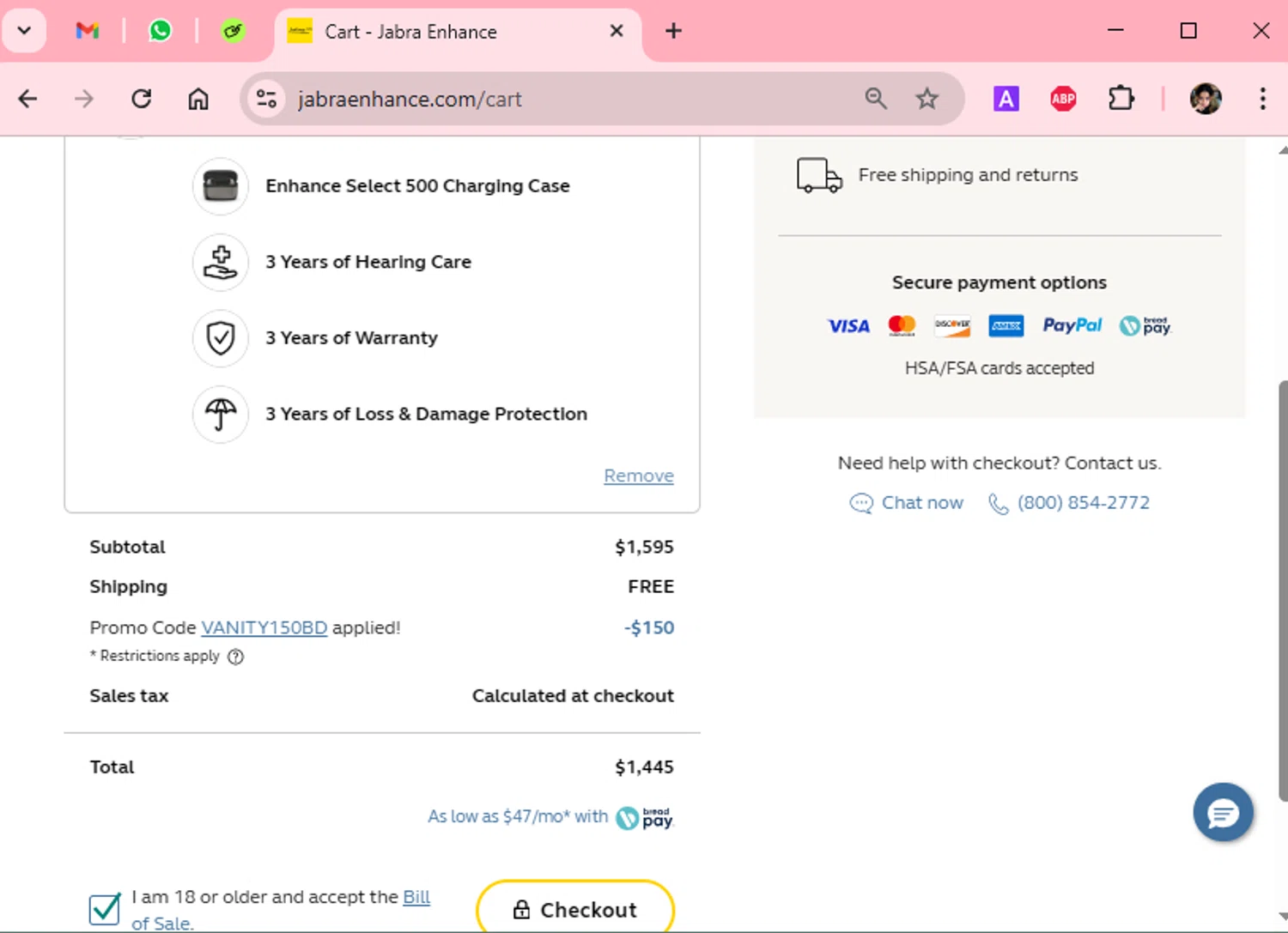
Task: Go back to previous page
Action: pyautogui.click(x=27, y=99)
